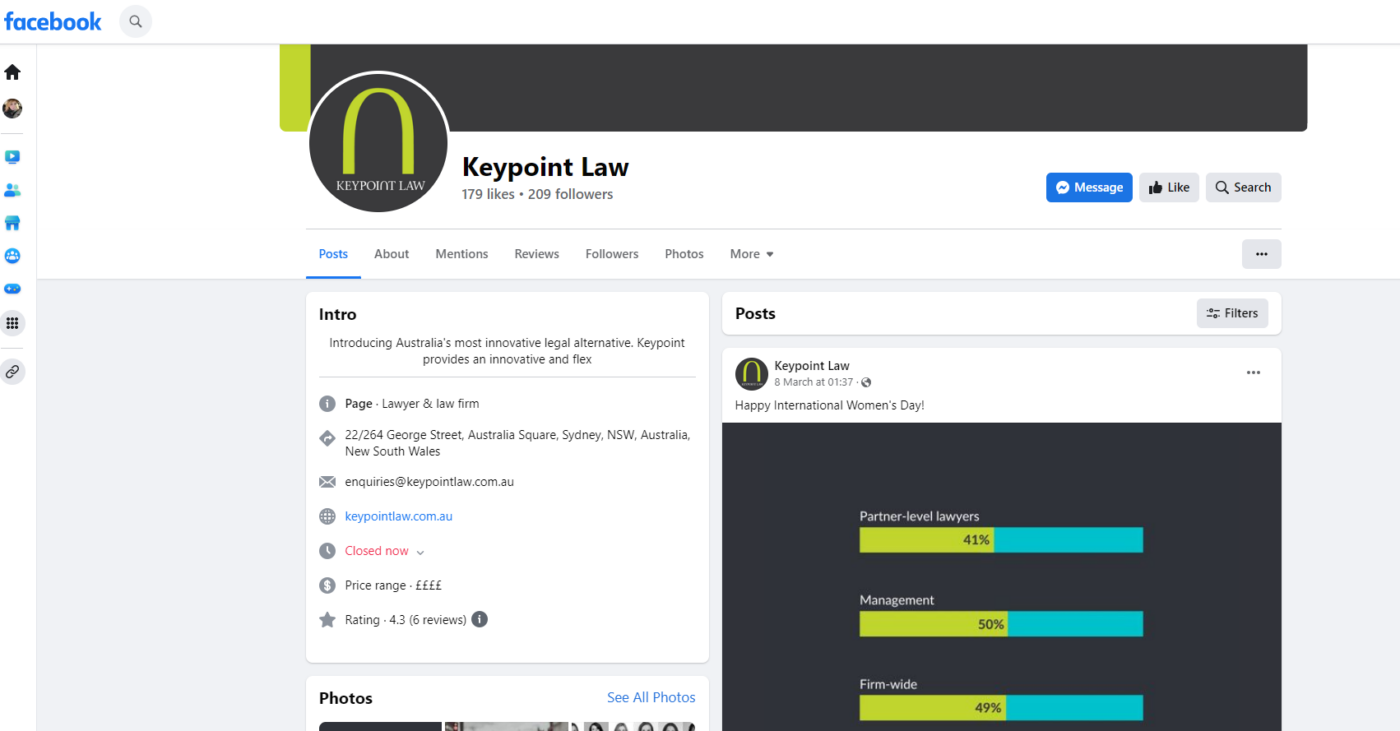Switch to the About tab
Image resolution: width=1400 pixels, height=731 pixels.
point(391,254)
